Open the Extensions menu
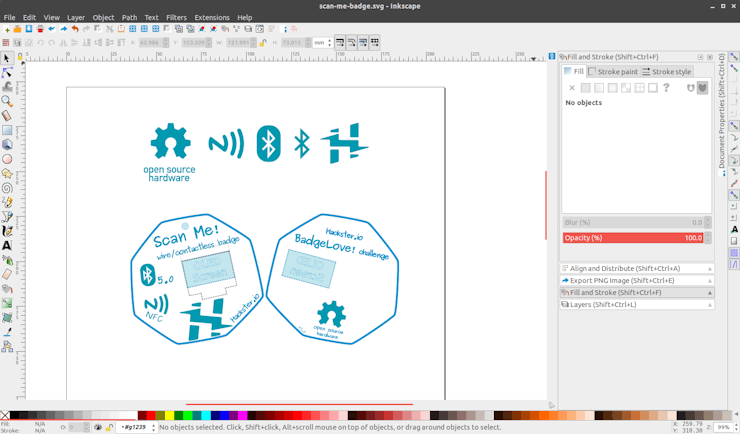The image size is (740, 434). pyautogui.click(x=212, y=17)
